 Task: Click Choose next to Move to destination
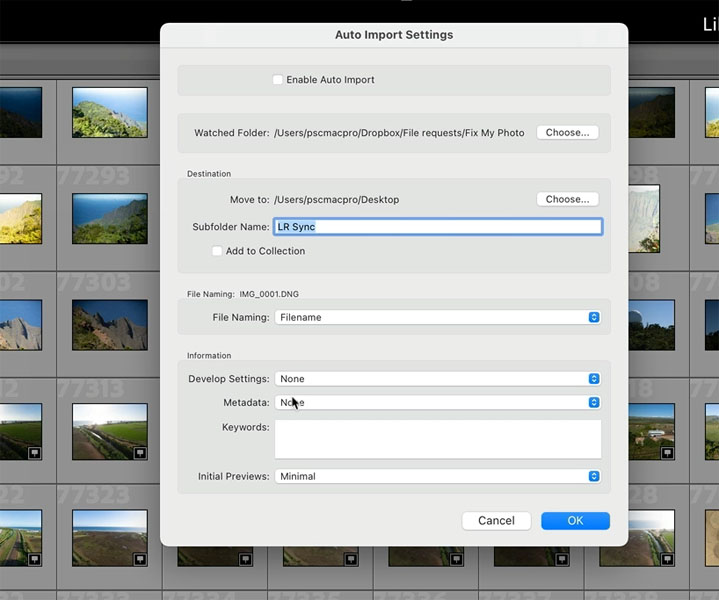[x=567, y=199]
